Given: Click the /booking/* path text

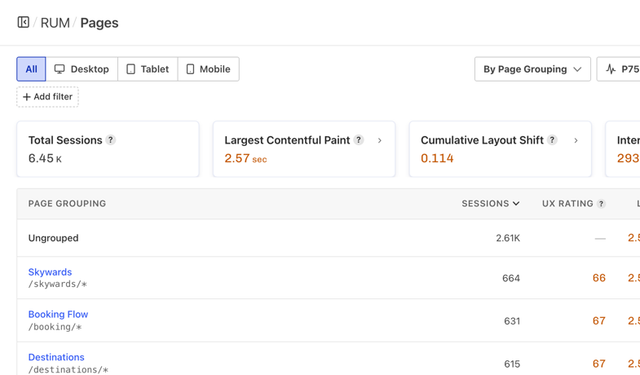Looking at the screenshot, I should click(x=55, y=327).
